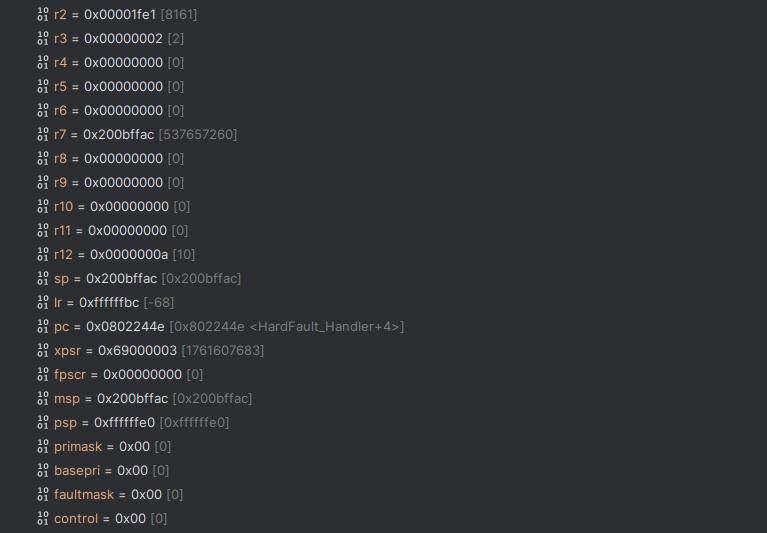
Task: Select the r10 register row
Action: click(122, 206)
